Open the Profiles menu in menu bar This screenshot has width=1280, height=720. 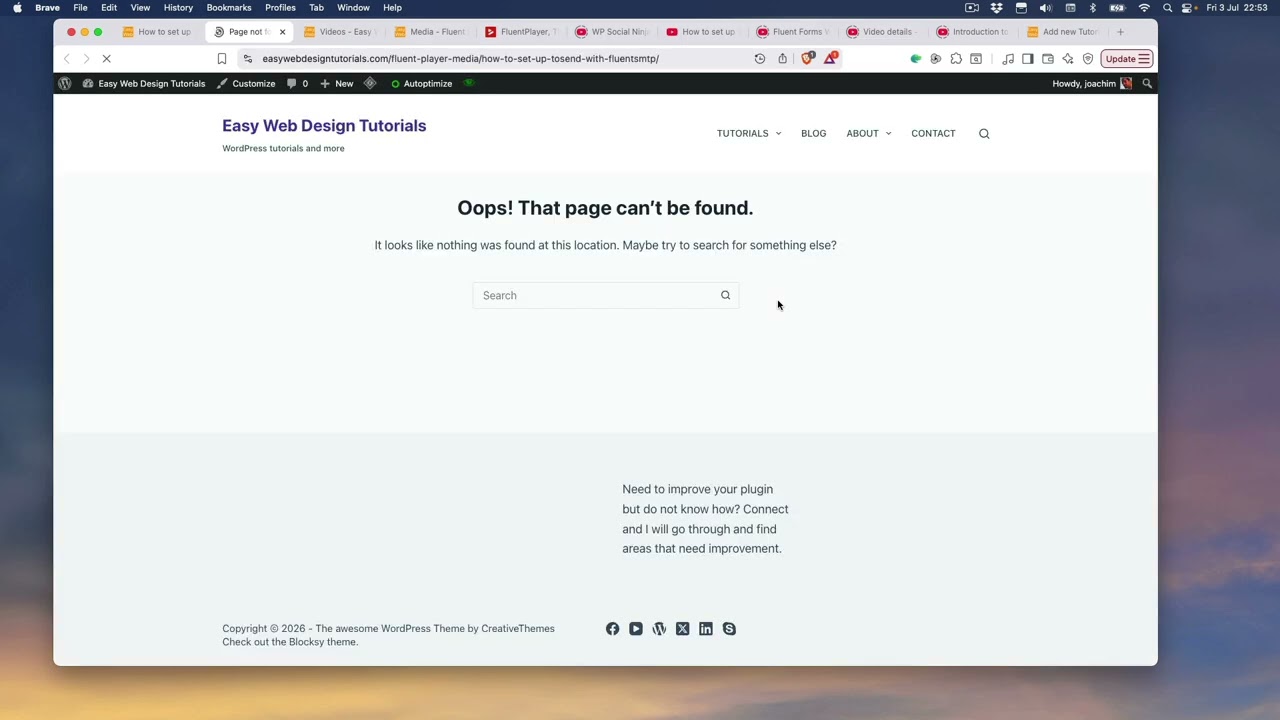(280, 8)
